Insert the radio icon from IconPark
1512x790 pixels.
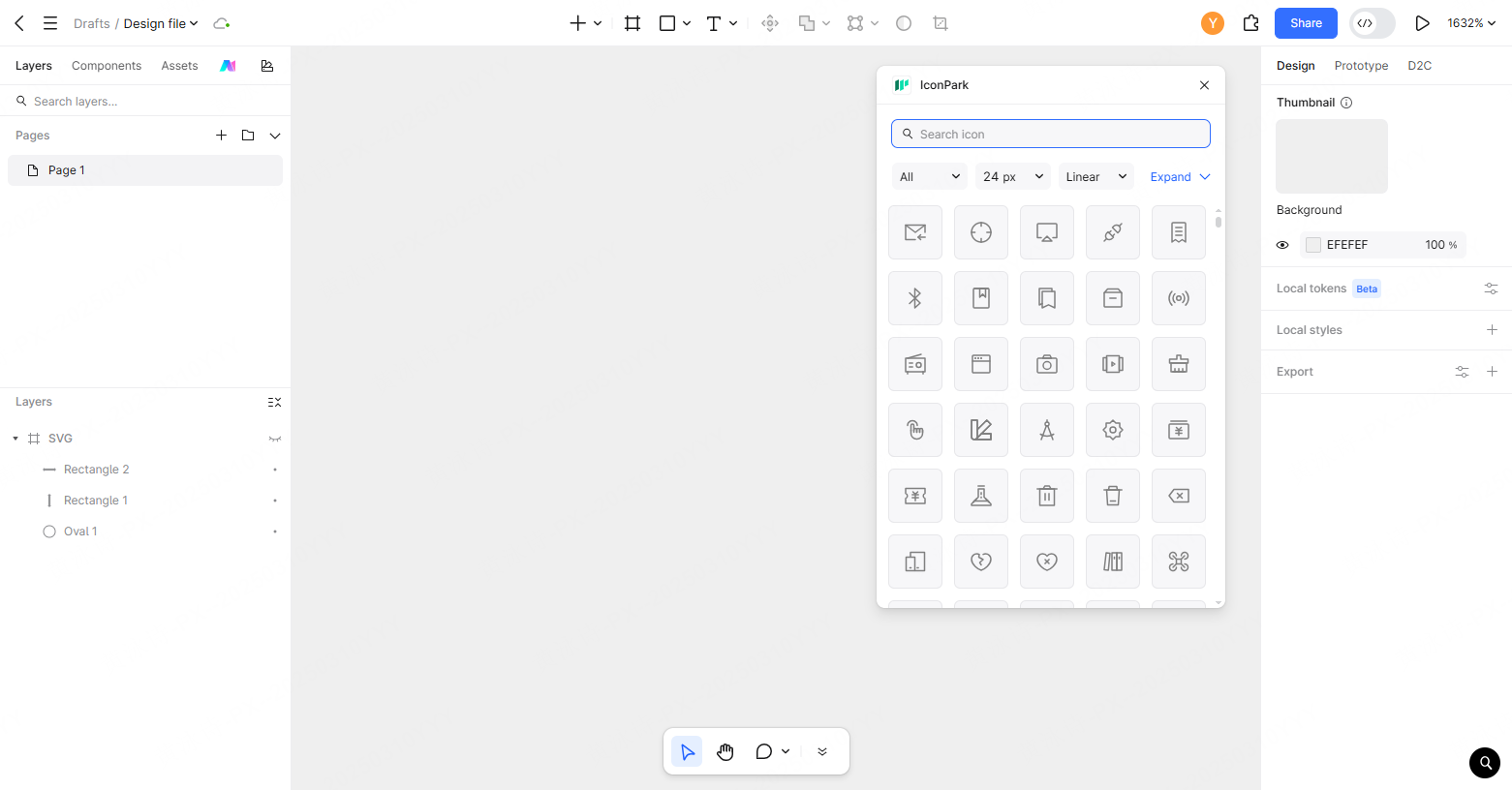click(x=915, y=364)
